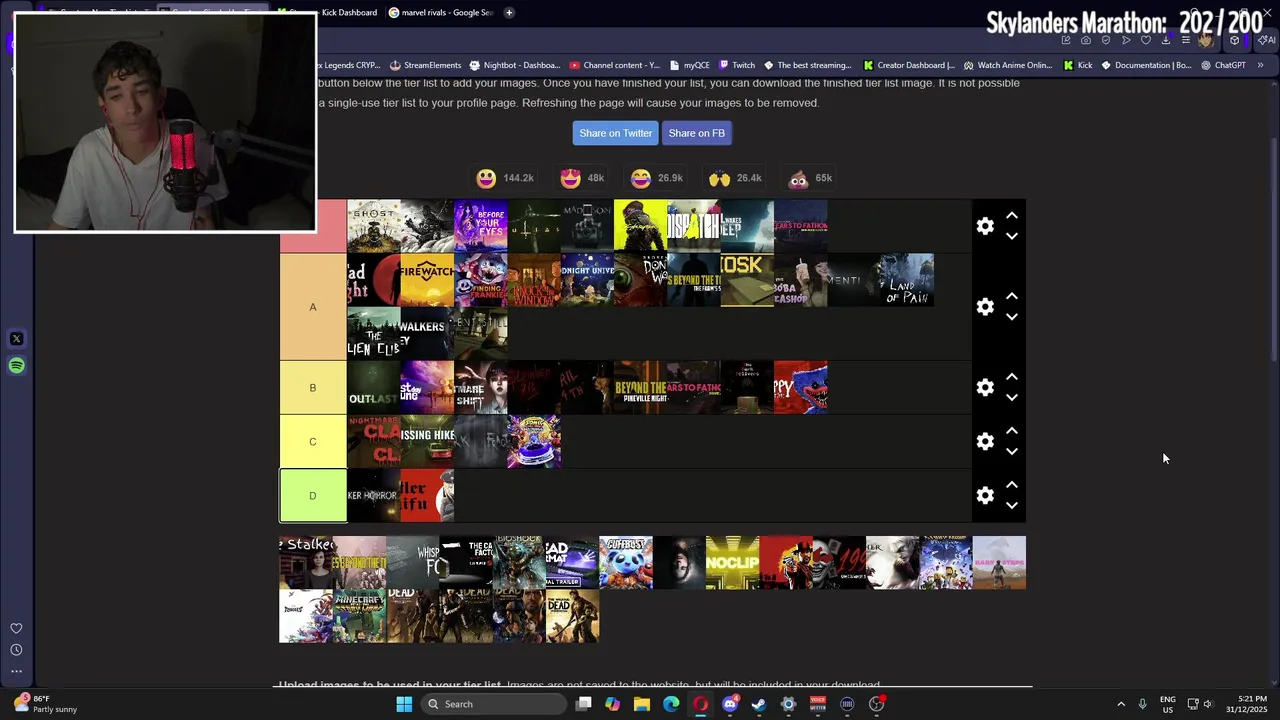Screen dimensions: 1280x720
Task: Move tier C row up
Action: [1012, 431]
